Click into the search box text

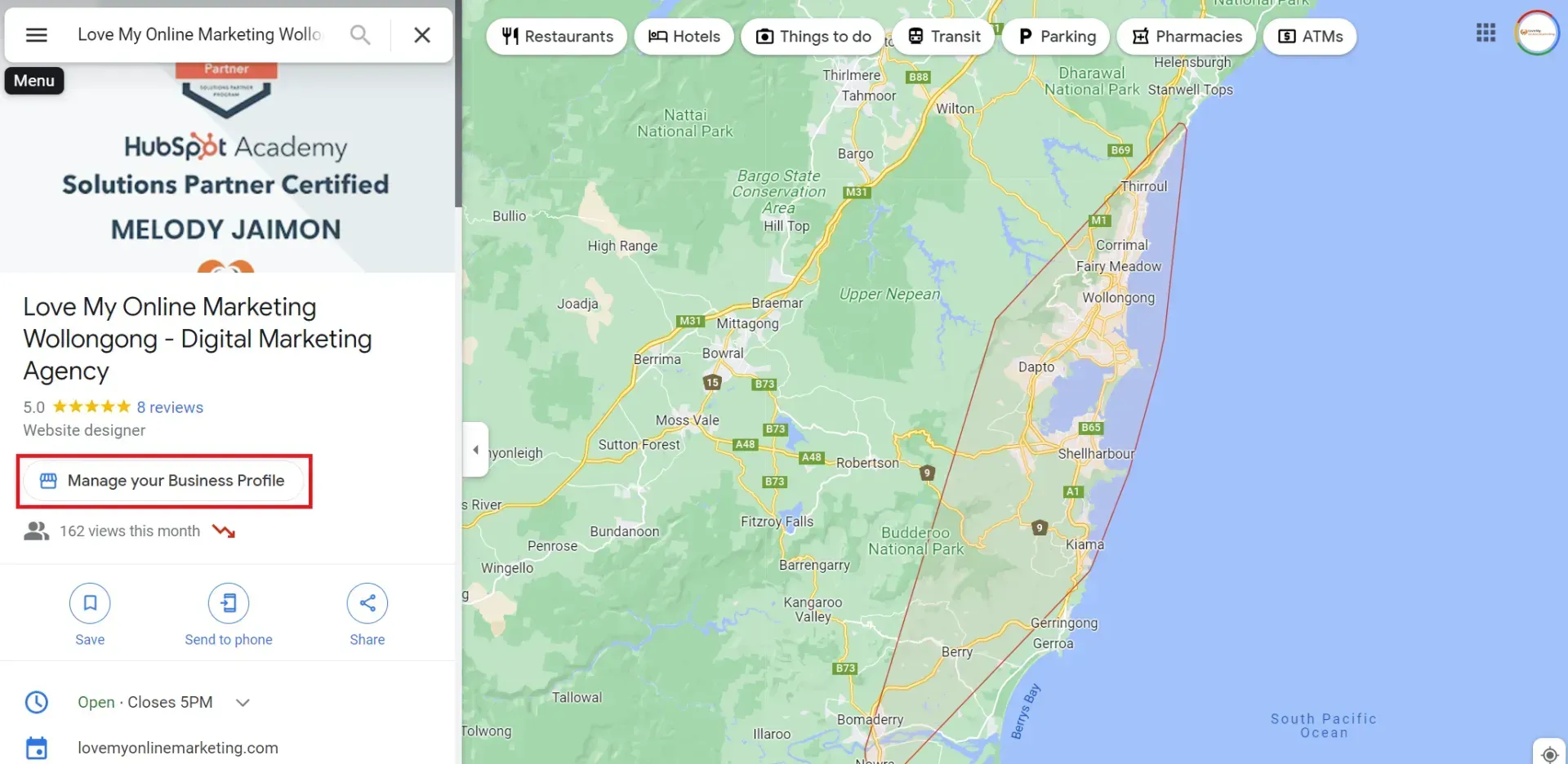pyautogui.click(x=200, y=34)
